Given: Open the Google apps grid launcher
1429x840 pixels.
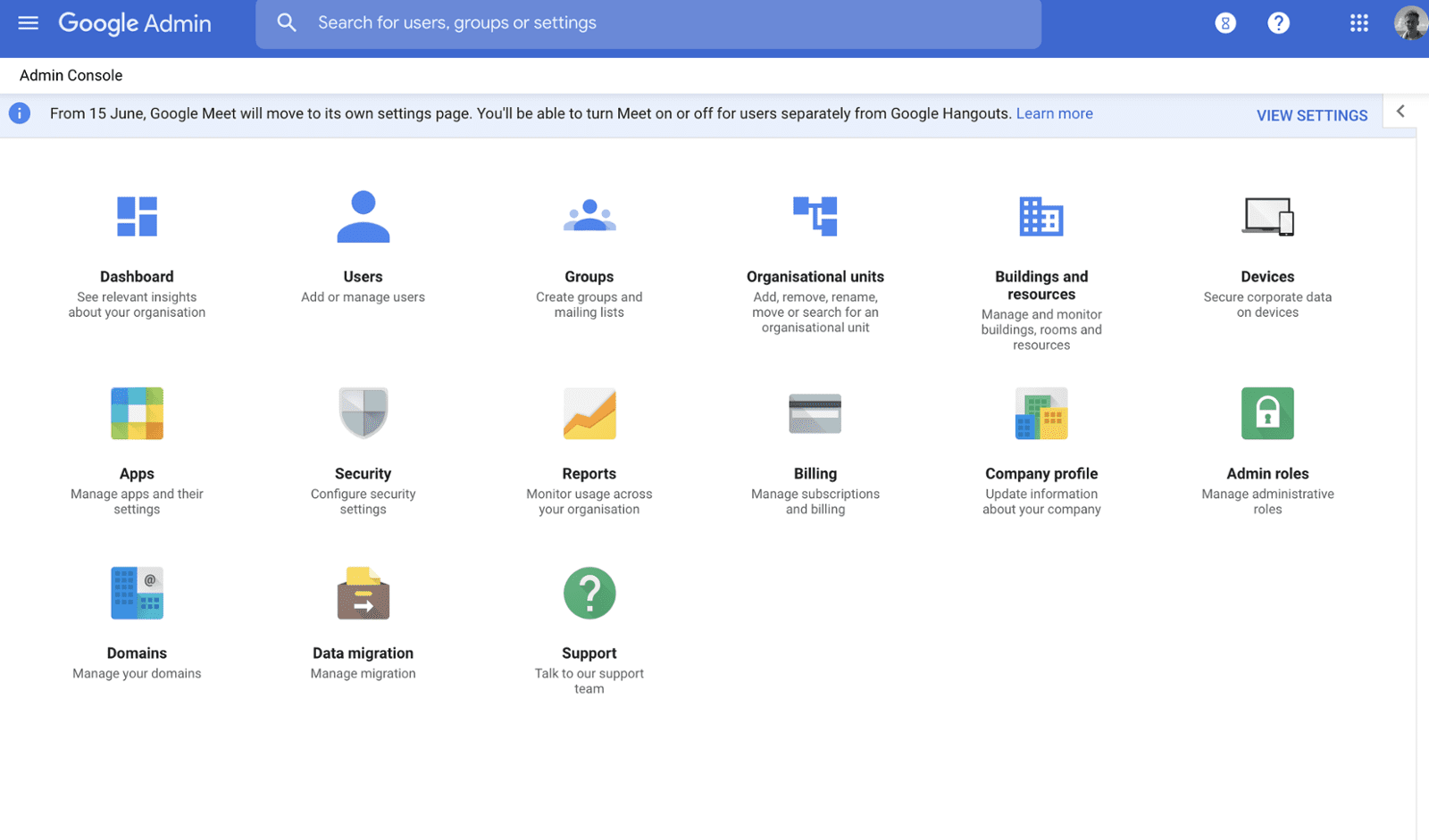Looking at the screenshot, I should tap(1359, 23).
